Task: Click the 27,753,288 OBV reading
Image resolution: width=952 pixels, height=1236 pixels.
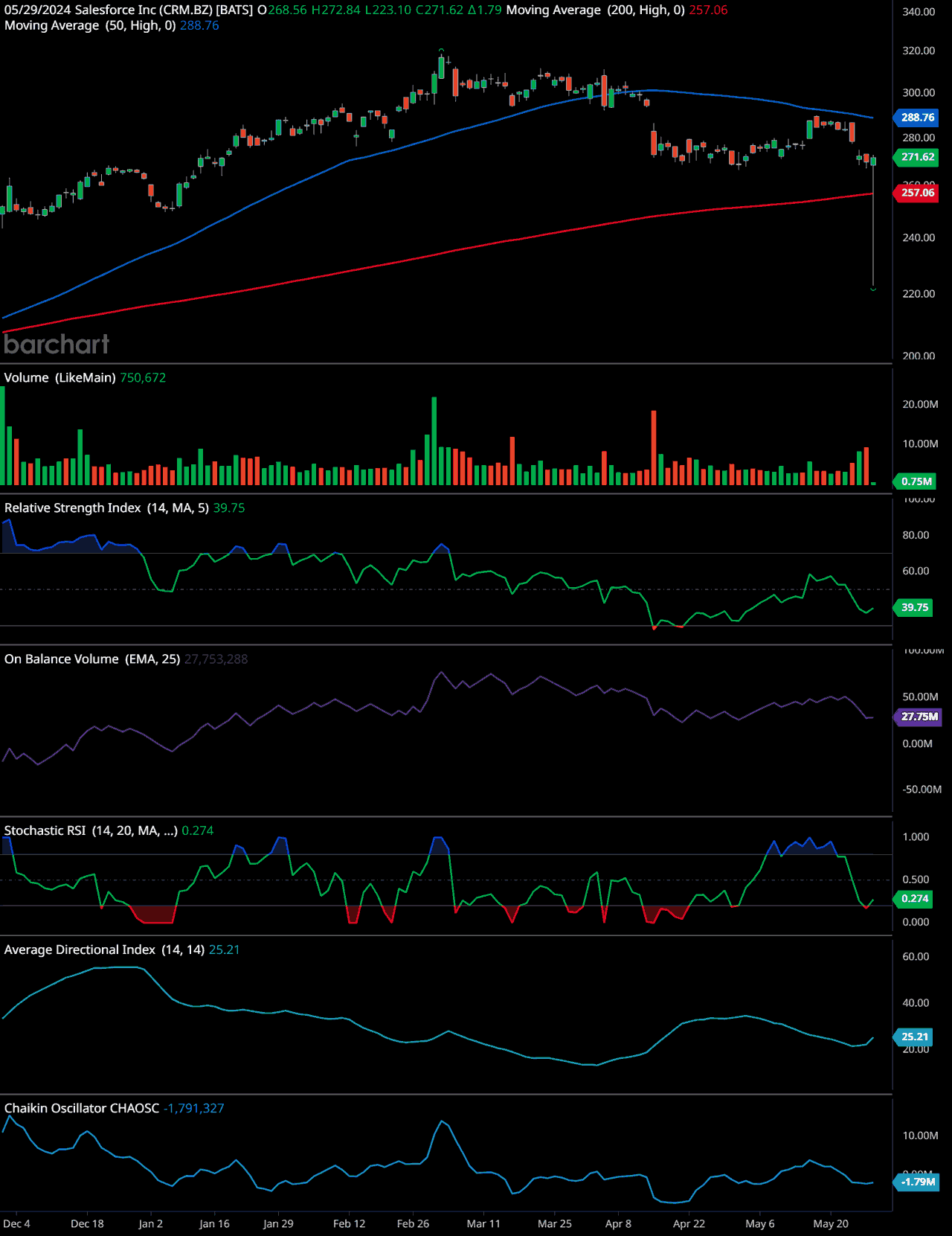Action: click(x=216, y=659)
